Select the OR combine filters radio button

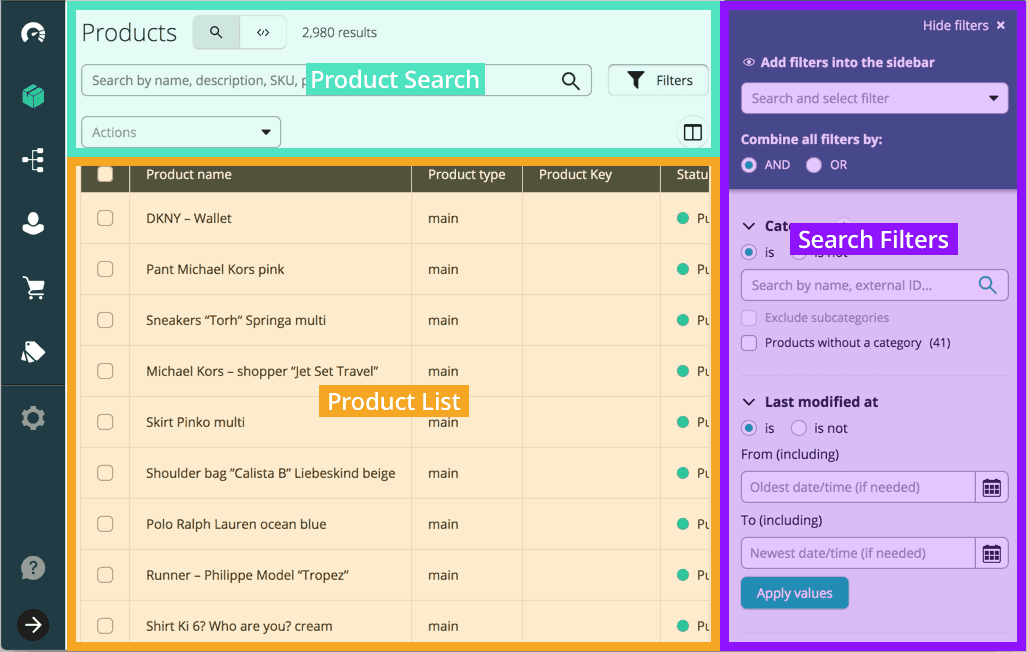814,165
